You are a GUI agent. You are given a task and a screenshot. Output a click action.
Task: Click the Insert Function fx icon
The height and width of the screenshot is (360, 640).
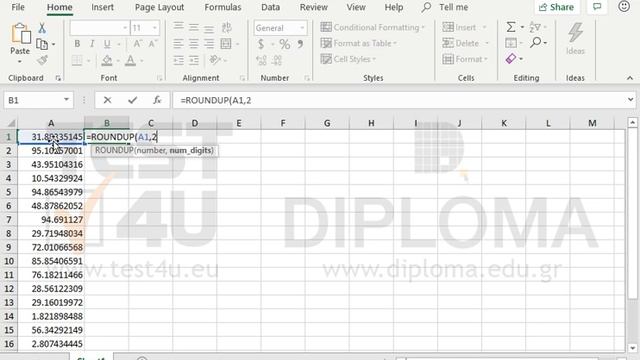[157, 100]
